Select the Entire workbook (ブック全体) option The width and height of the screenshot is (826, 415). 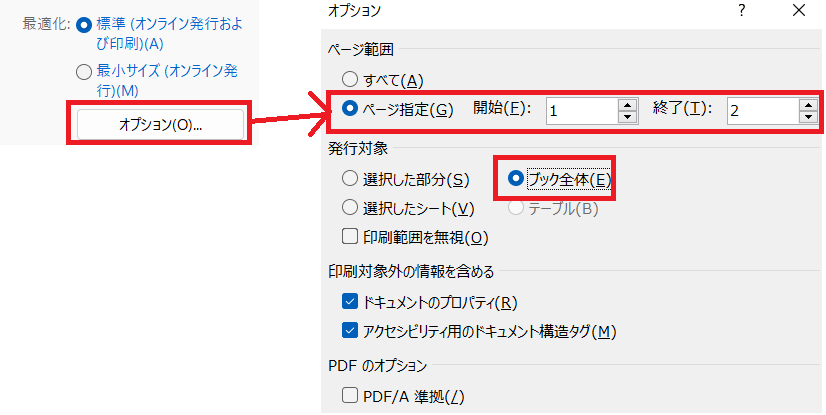(516, 179)
